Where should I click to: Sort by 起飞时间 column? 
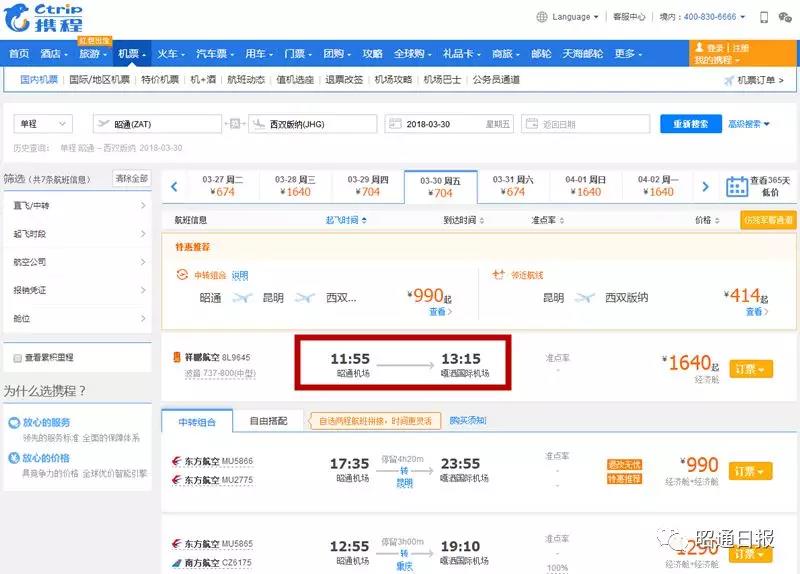click(x=346, y=220)
